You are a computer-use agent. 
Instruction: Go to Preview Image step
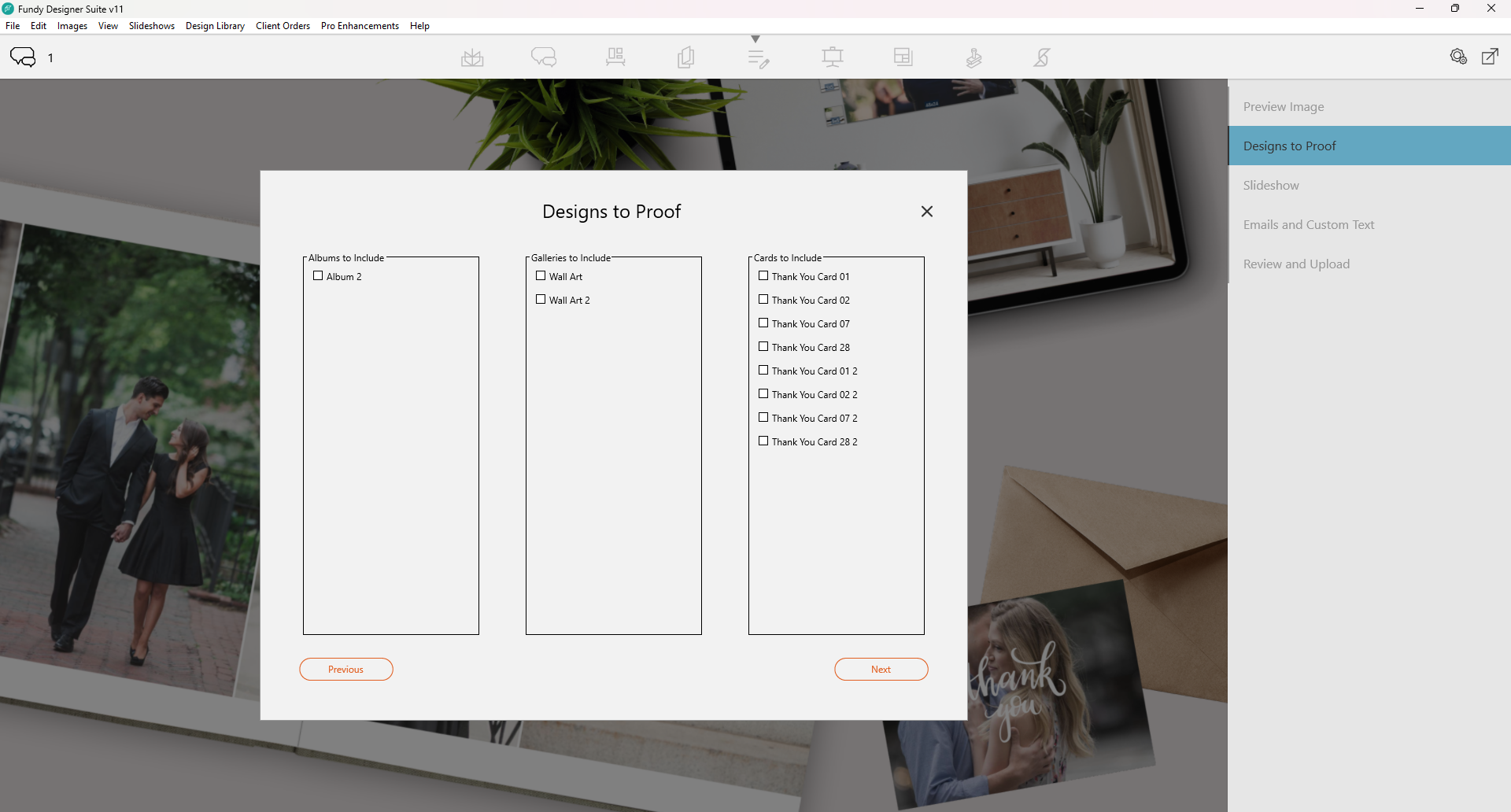tap(1369, 106)
